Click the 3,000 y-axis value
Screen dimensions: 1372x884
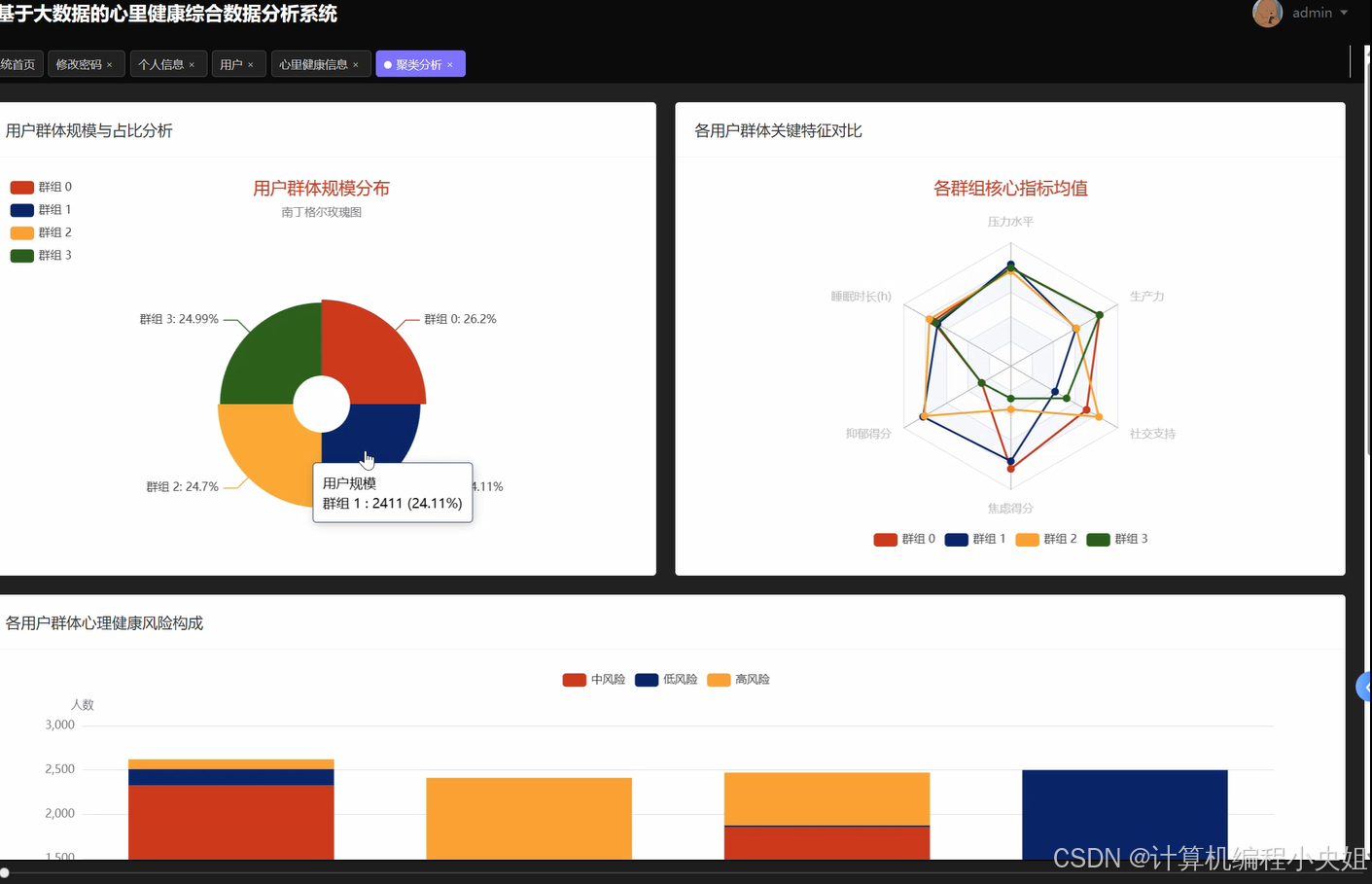(59, 725)
